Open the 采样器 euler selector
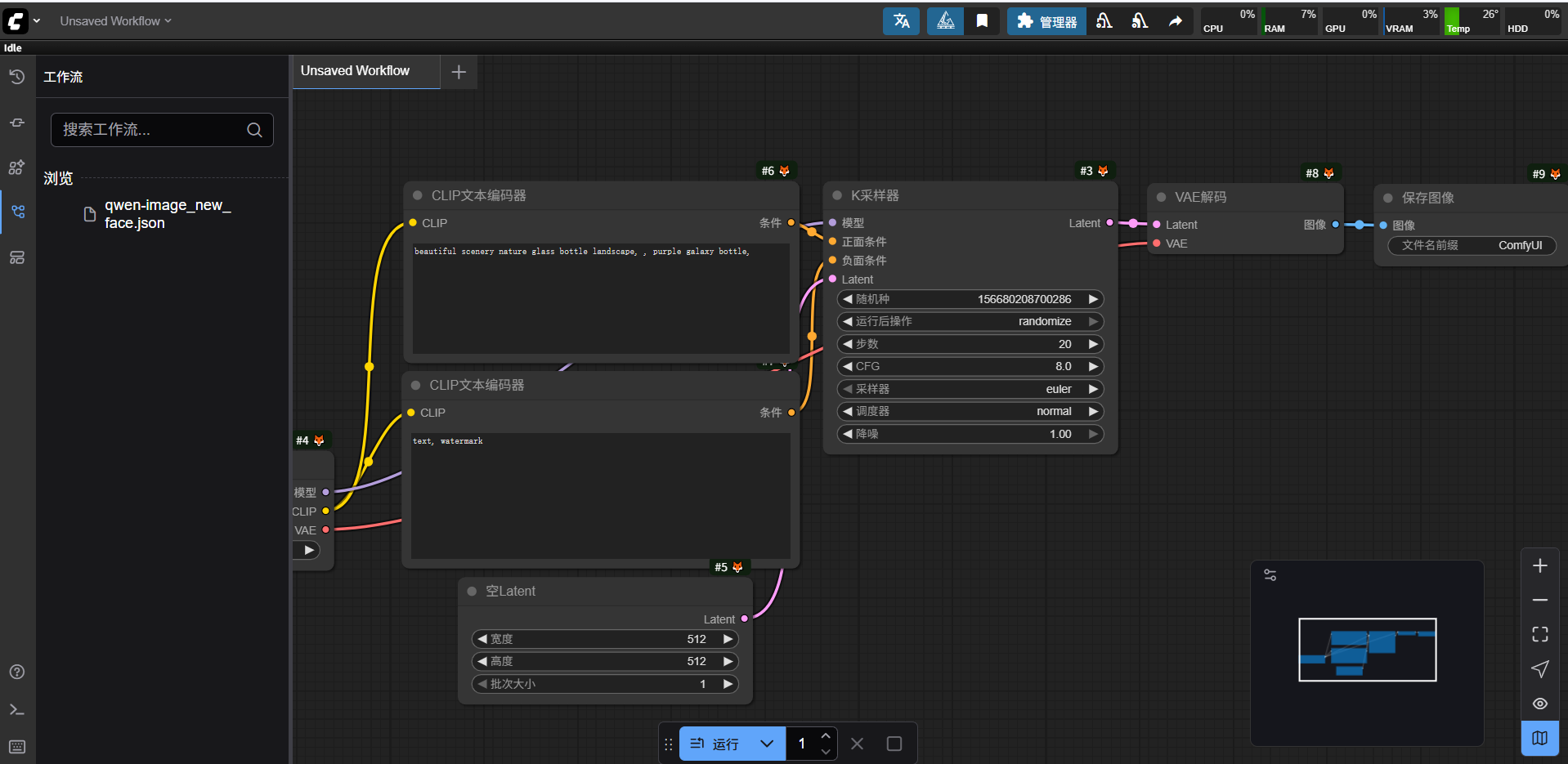This screenshot has width=1568, height=764. coord(970,389)
